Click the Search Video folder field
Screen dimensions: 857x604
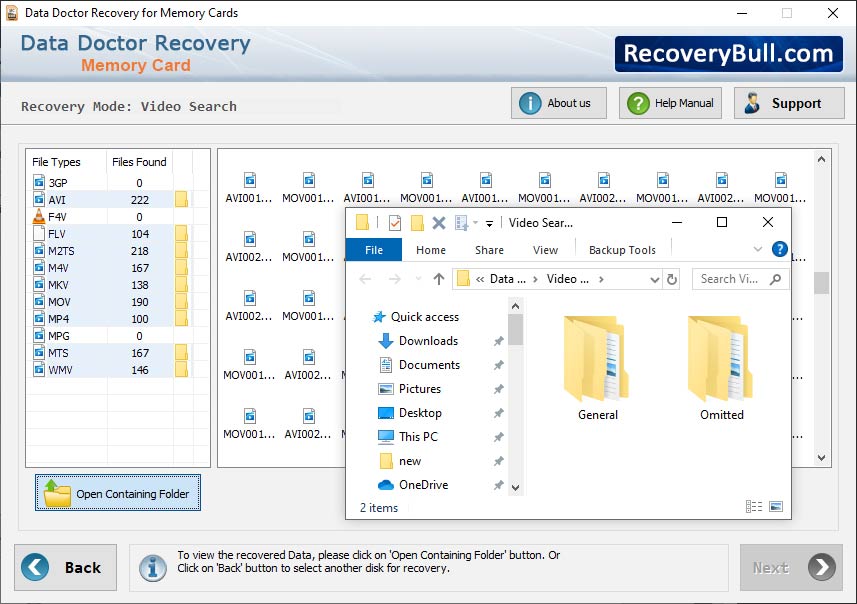pos(740,279)
